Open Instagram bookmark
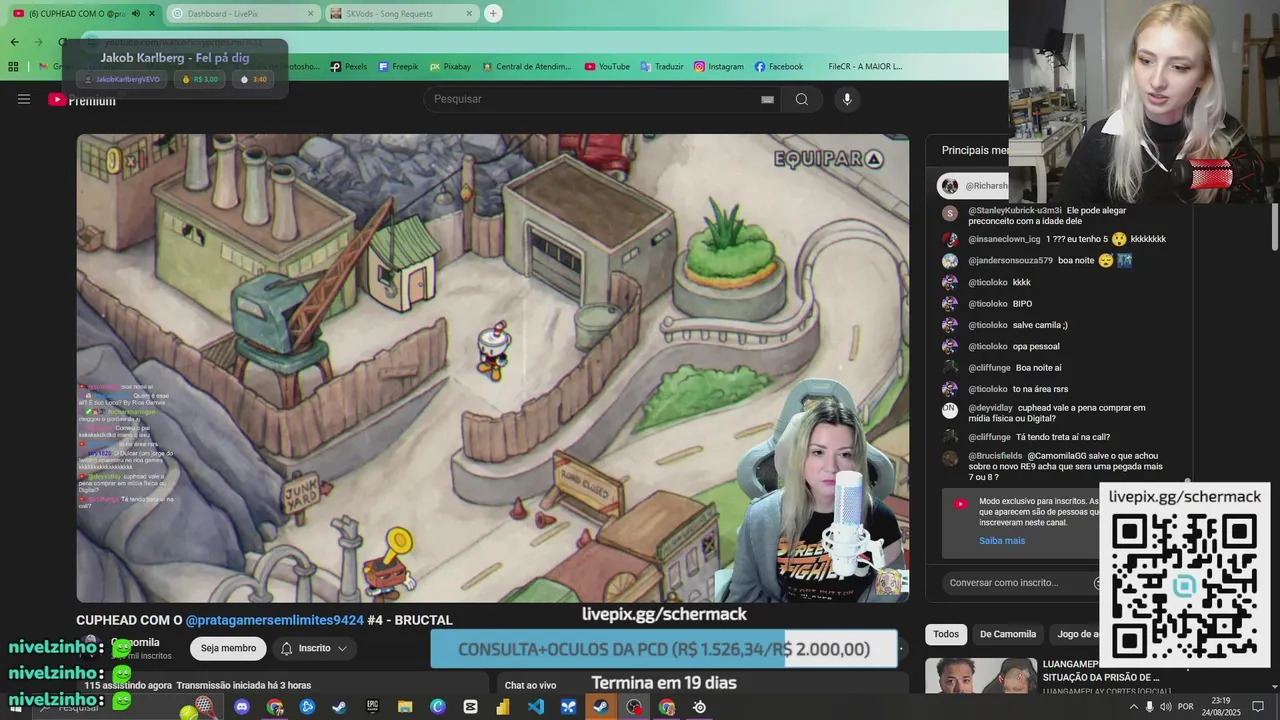This screenshot has width=1280, height=720. coord(719,66)
